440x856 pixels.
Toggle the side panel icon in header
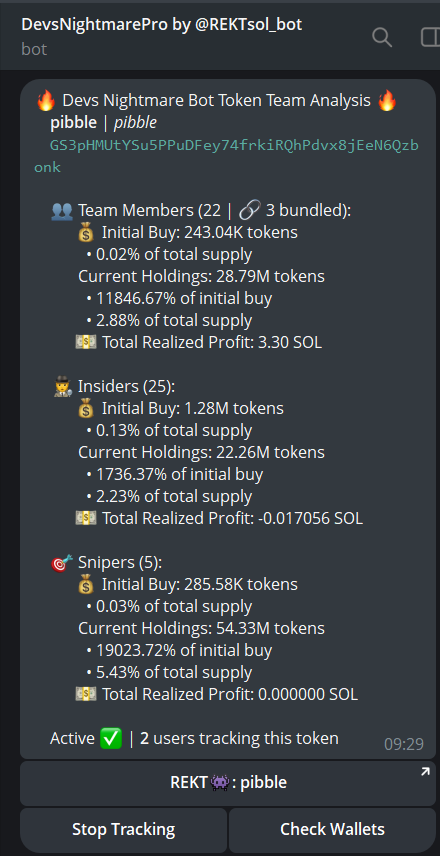(430, 38)
